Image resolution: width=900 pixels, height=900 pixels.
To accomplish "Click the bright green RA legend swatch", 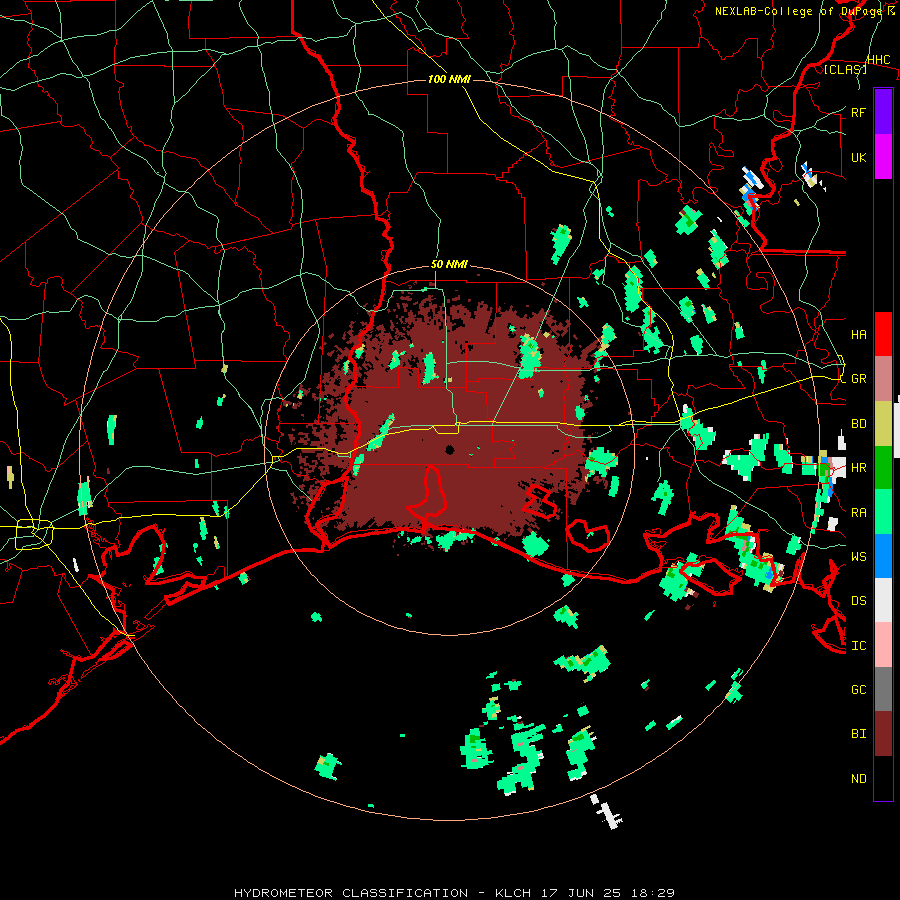I will [x=883, y=512].
